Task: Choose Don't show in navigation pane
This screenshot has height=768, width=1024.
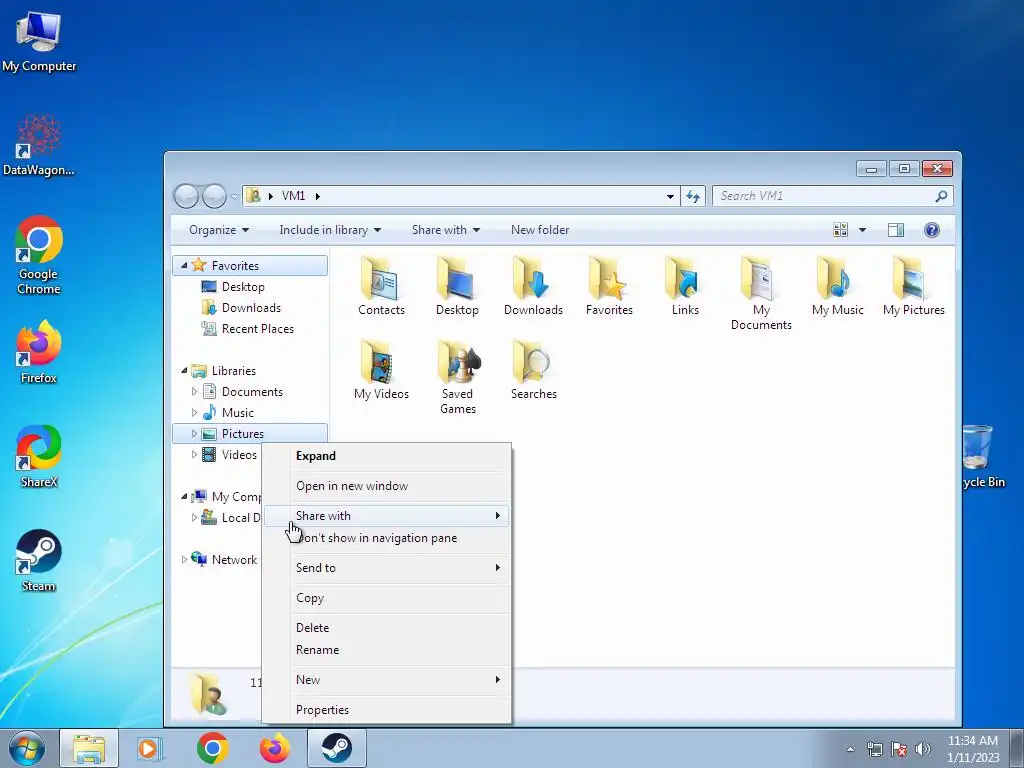Action: pyautogui.click(x=387, y=538)
